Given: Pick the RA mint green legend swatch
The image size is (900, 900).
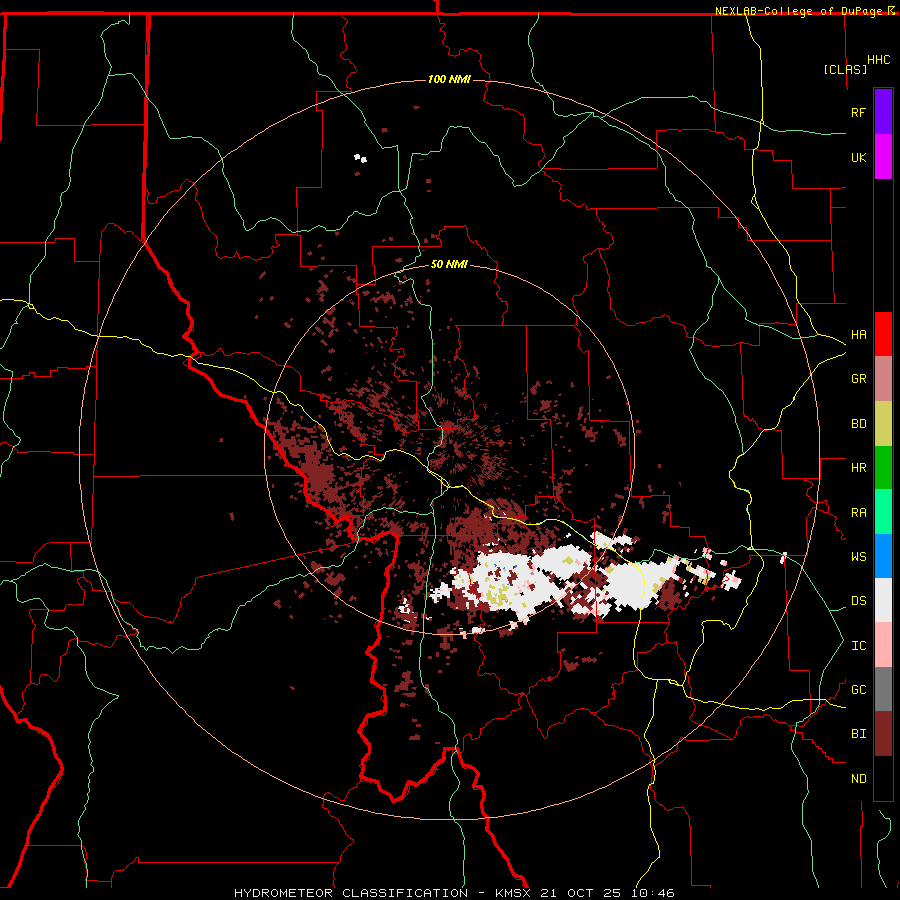Looking at the screenshot, I should click(x=883, y=512).
